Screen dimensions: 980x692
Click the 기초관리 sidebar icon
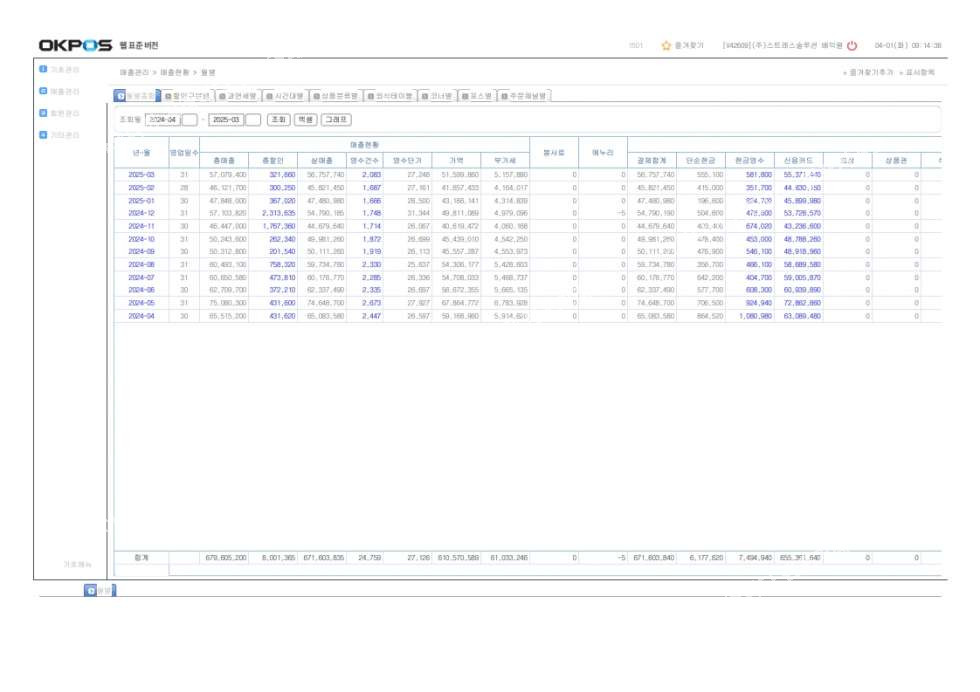pyautogui.click(x=43, y=69)
